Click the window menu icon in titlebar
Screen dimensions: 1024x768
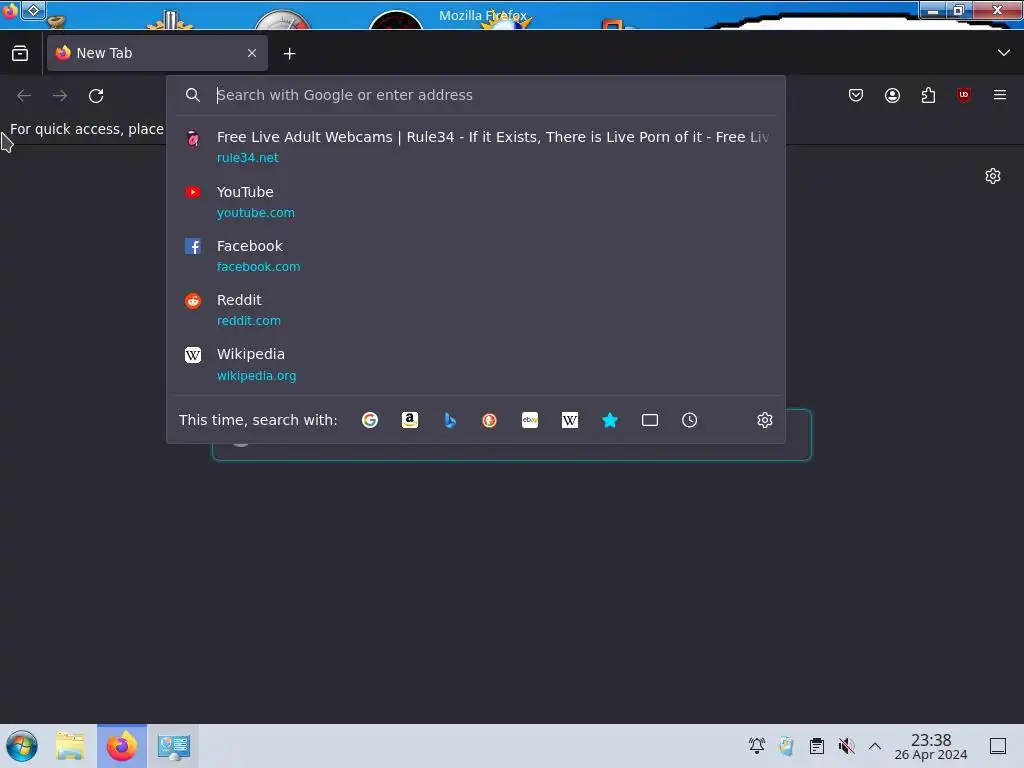pyautogui.click(x=9, y=10)
